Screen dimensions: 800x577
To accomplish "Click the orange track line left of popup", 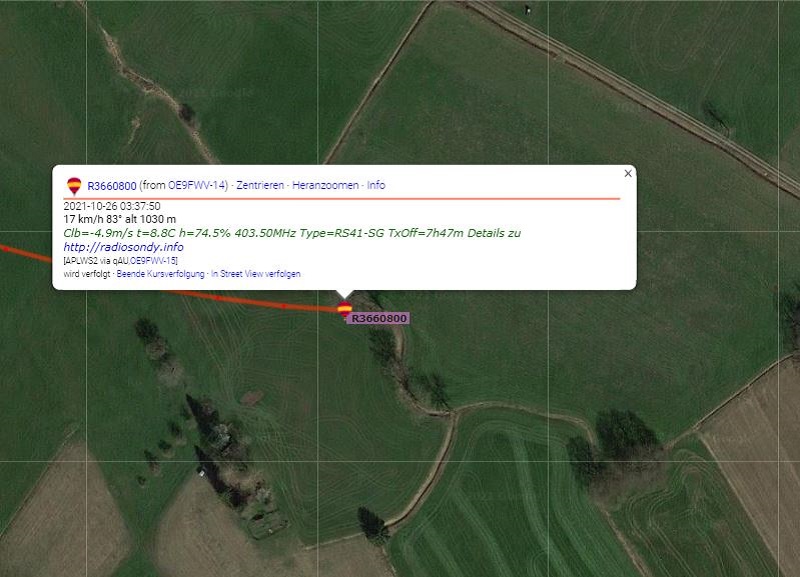I will (x=26, y=253).
